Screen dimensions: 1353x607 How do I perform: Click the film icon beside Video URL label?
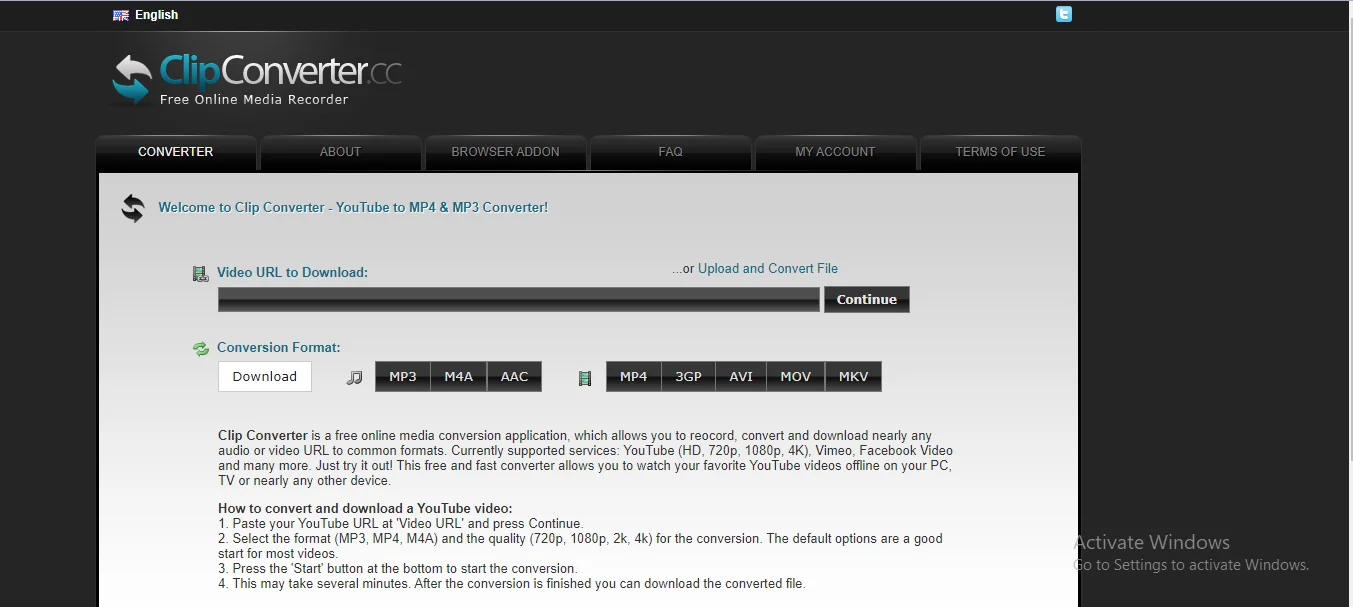[200, 273]
